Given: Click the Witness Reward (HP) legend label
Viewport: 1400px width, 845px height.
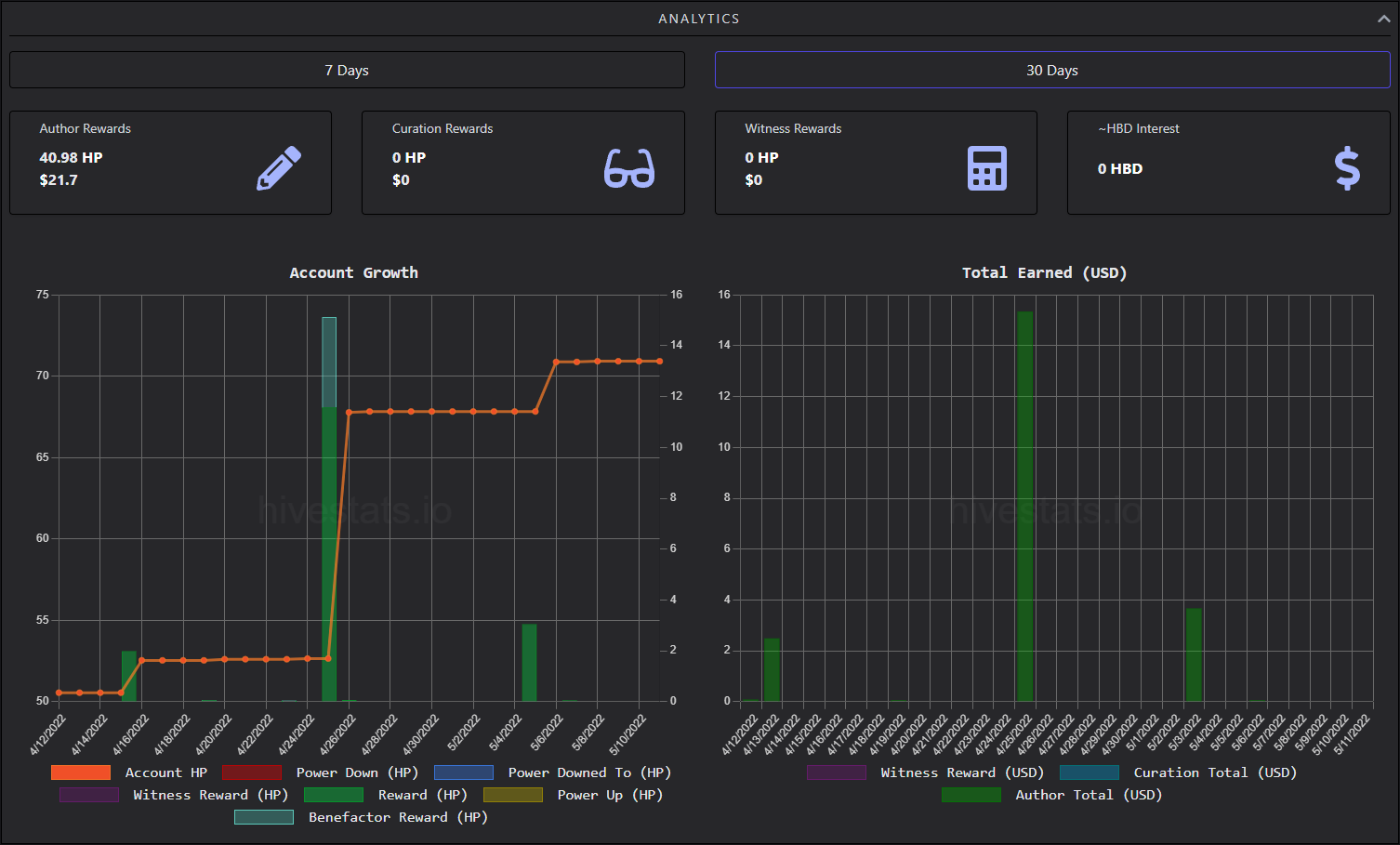Looking at the screenshot, I should tap(211, 795).
